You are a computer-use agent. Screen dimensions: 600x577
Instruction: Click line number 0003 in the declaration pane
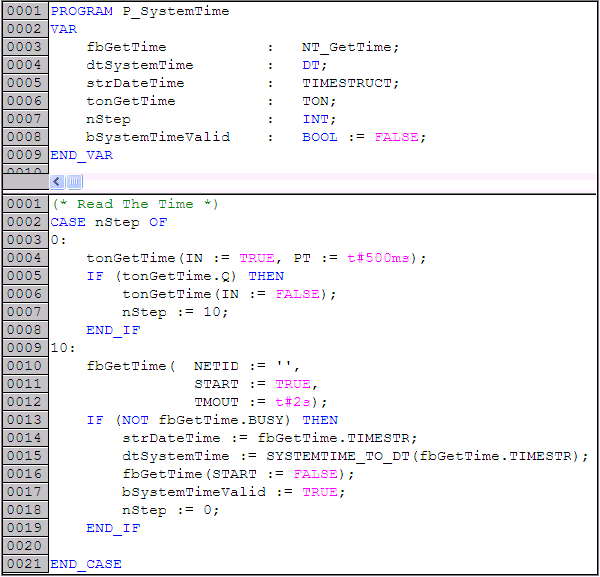point(23,47)
